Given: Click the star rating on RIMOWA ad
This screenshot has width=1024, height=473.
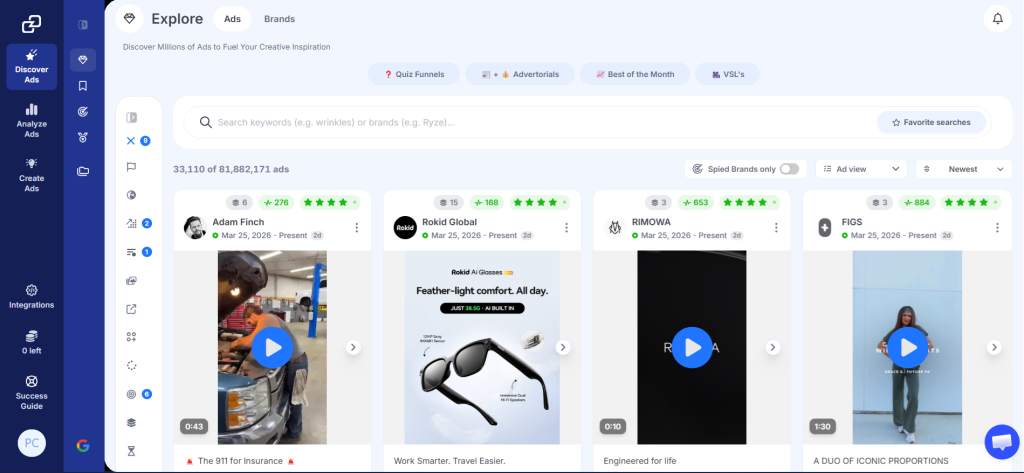Looking at the screenshot, I should click(x=750, y=203).
